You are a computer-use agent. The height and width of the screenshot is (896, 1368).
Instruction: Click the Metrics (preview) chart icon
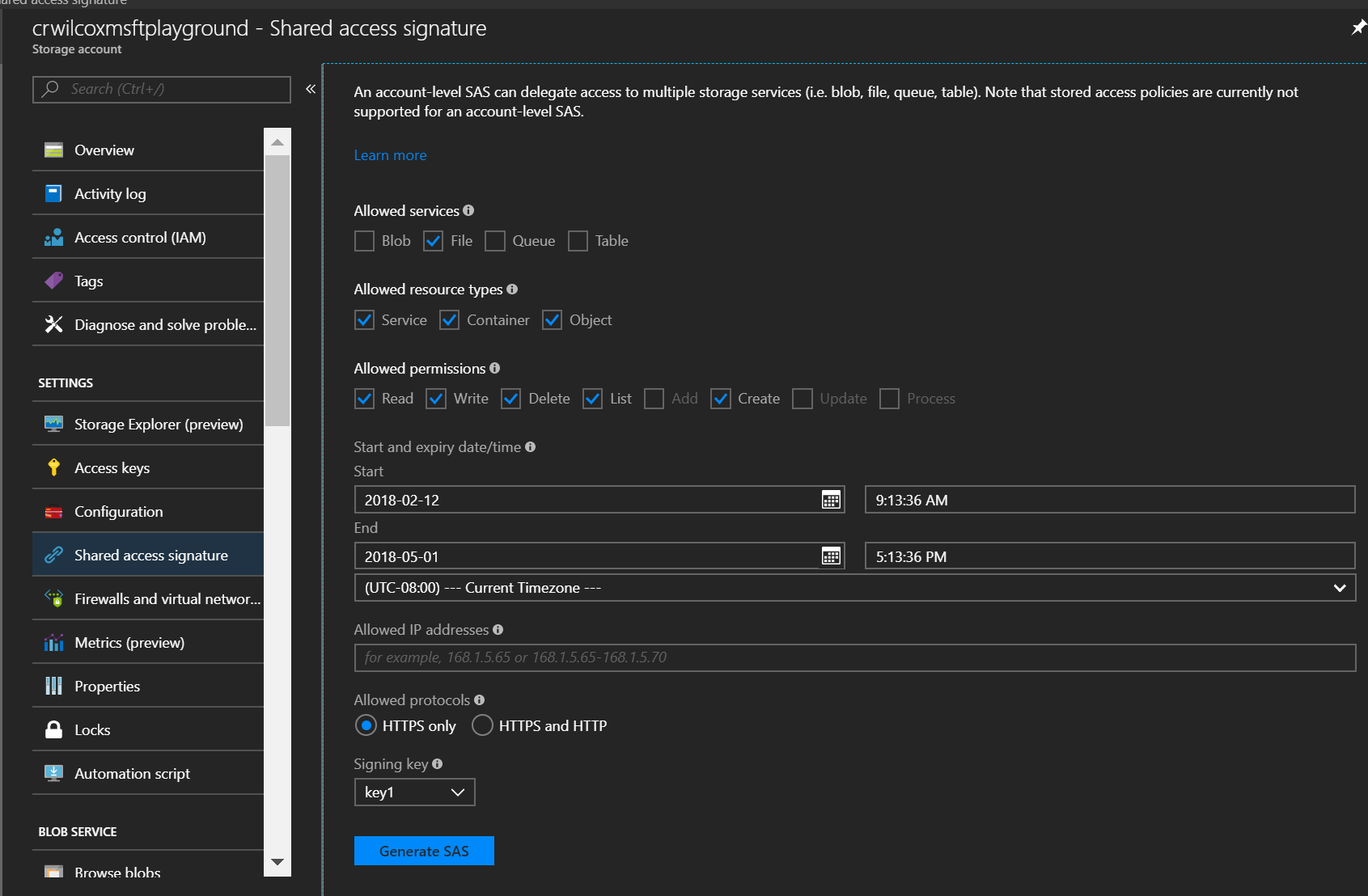(x=53, y=642)
